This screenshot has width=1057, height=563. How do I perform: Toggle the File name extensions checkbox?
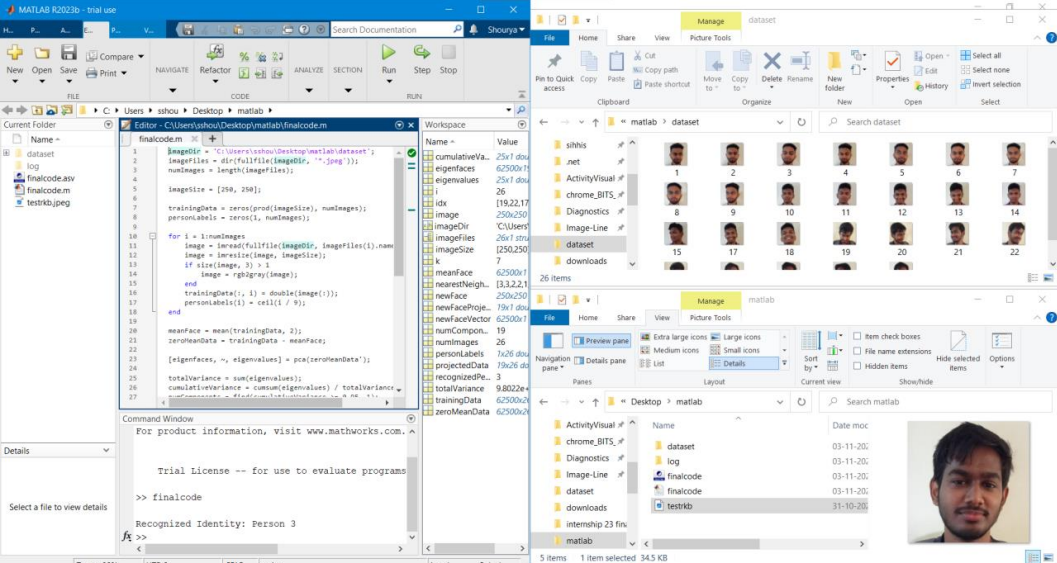pyautogui.click(x=858, y=351)
